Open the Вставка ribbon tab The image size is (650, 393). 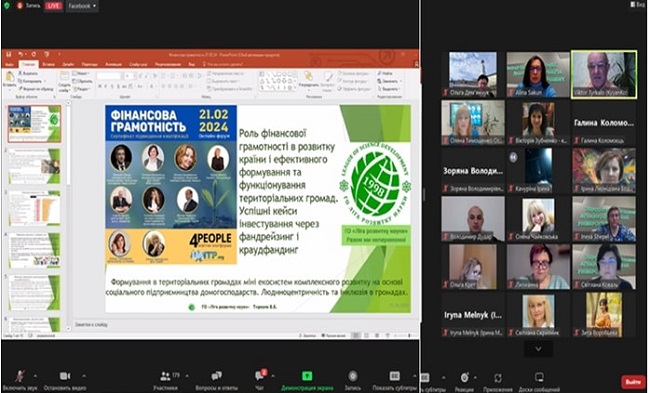click(49, 64)
